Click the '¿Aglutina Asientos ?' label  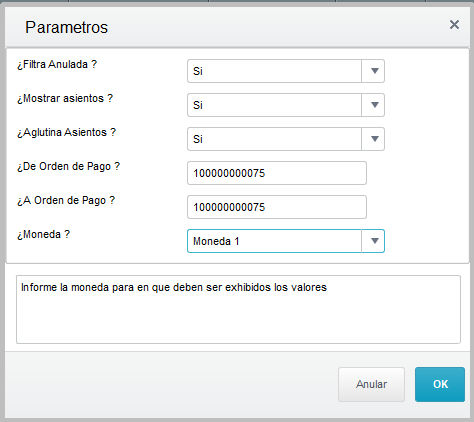click(67, 132)
